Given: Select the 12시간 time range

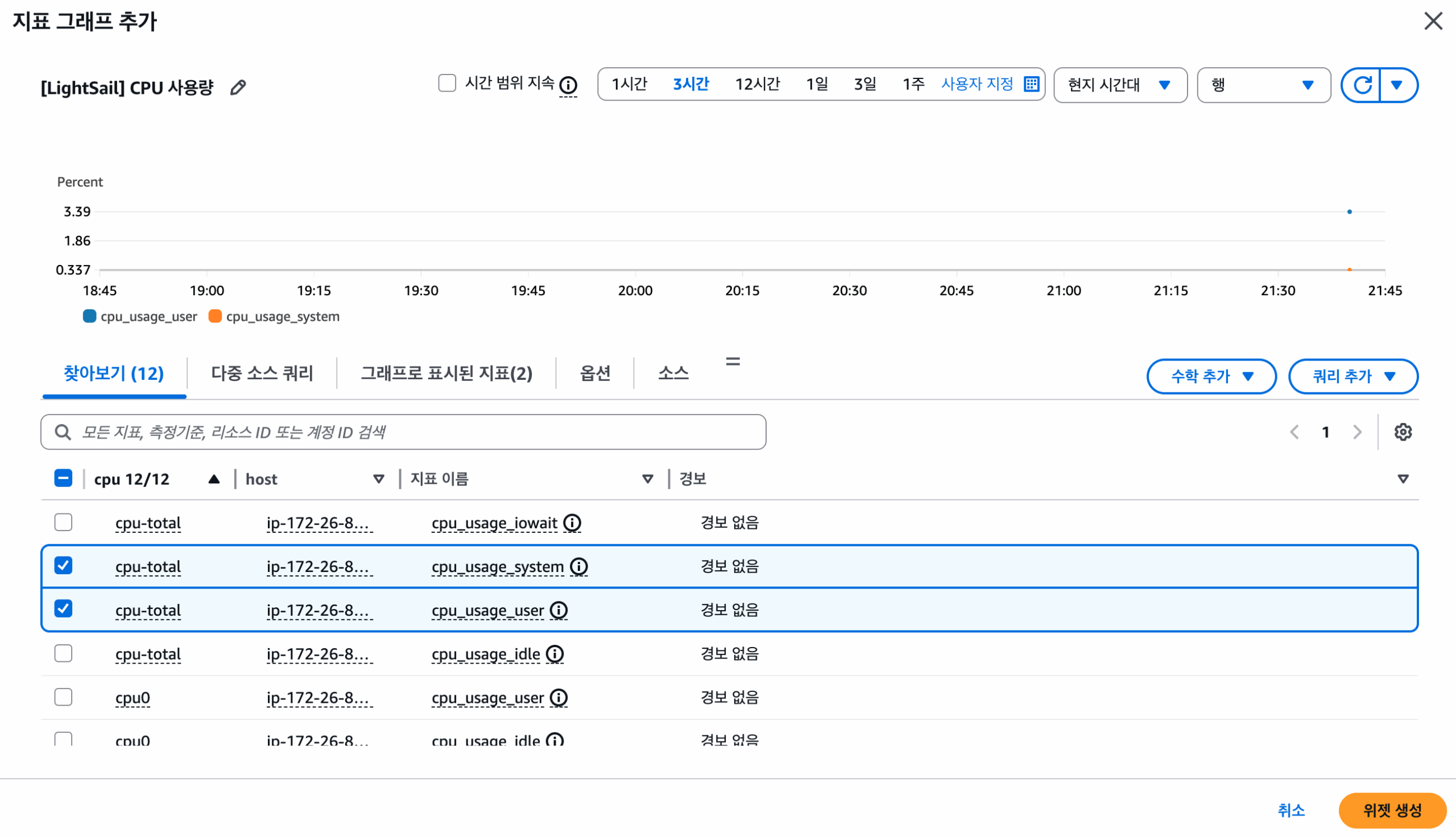Looking at the screenshot, I should (x=757, y=84).
